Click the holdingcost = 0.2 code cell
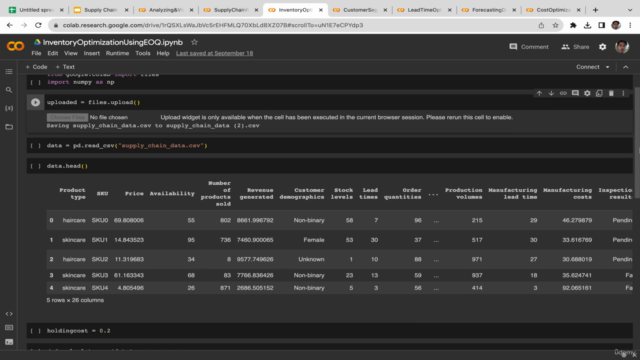Screen dimensions: 640x360 tap(330, 331)
